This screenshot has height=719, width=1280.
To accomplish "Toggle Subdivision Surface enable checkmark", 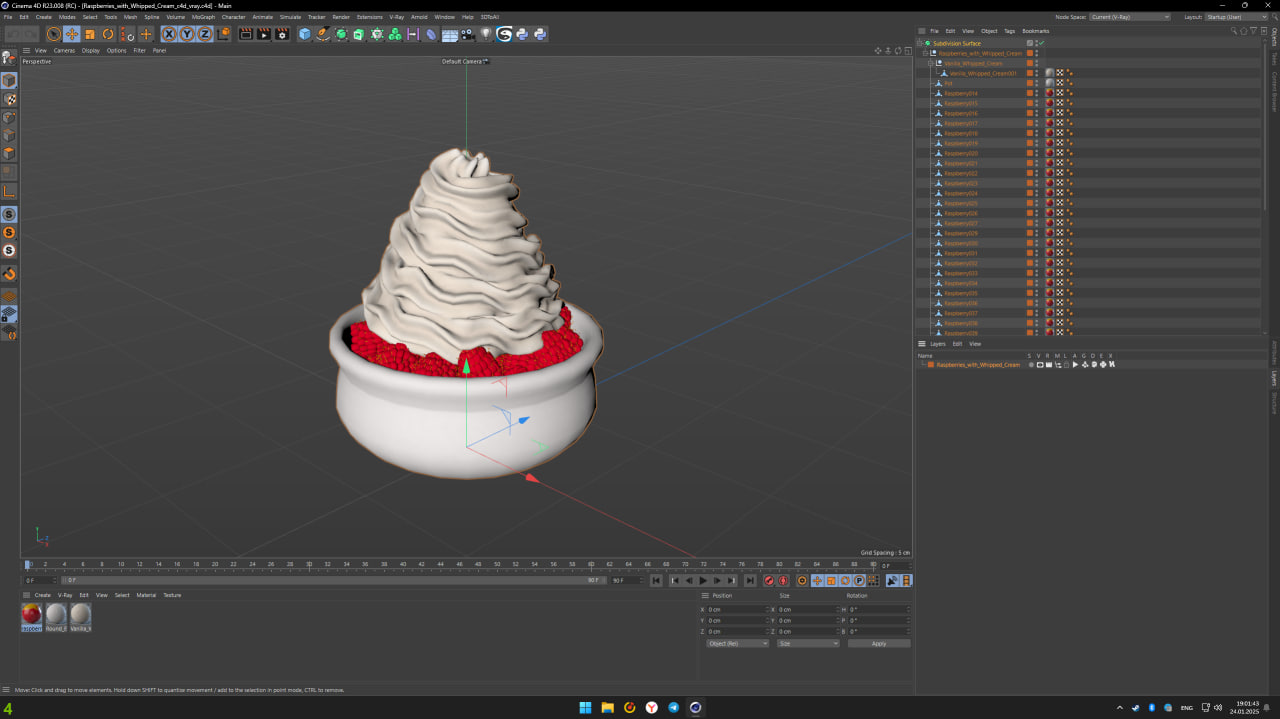I will pos(1041,43).
